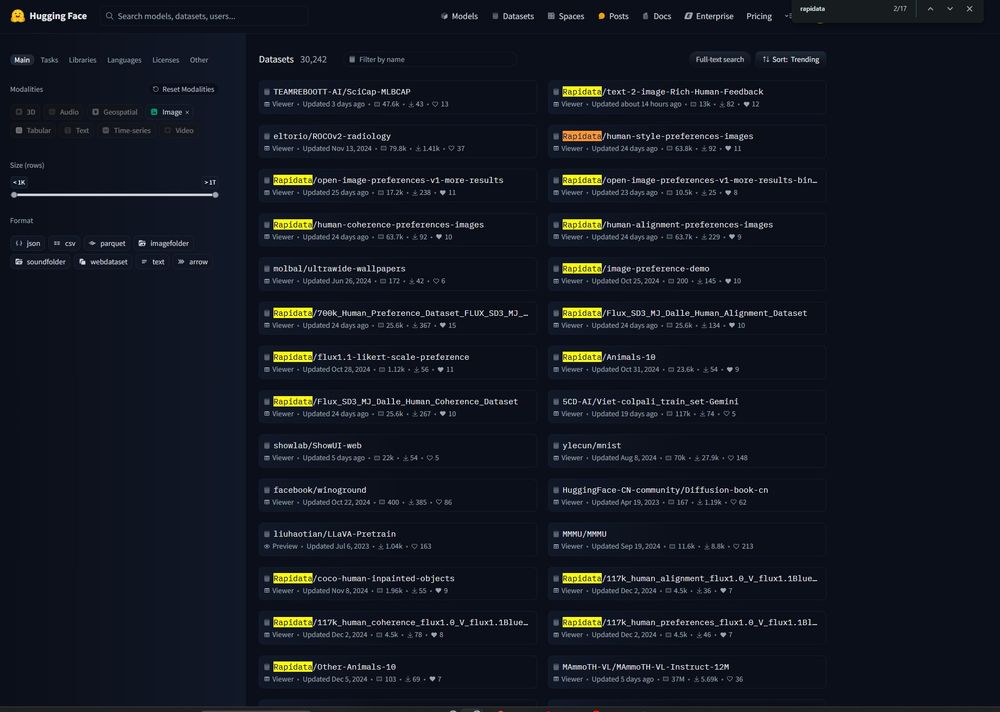Switch to the Languages filter tab
Screen dimensions: 1000x712
point(124,60)
